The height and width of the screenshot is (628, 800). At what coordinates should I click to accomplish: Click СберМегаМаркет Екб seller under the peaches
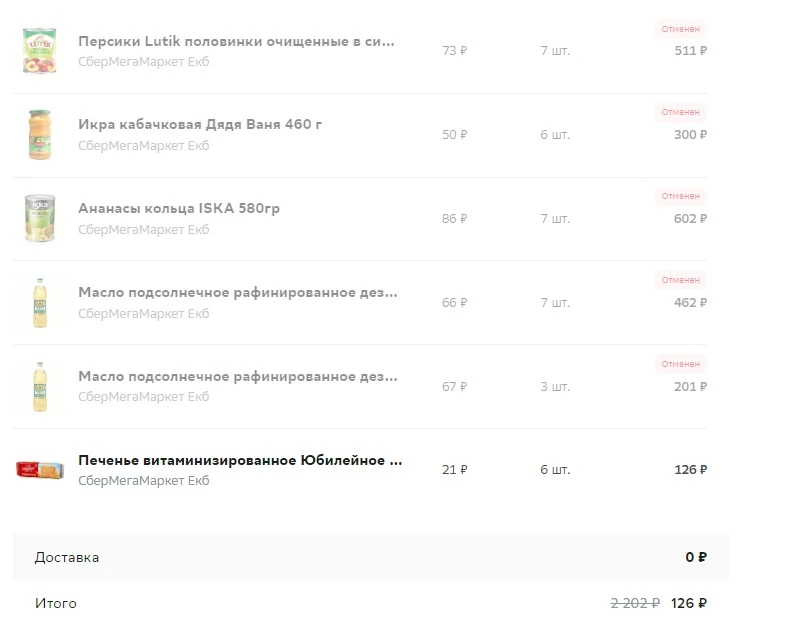(x=143, y=62)
